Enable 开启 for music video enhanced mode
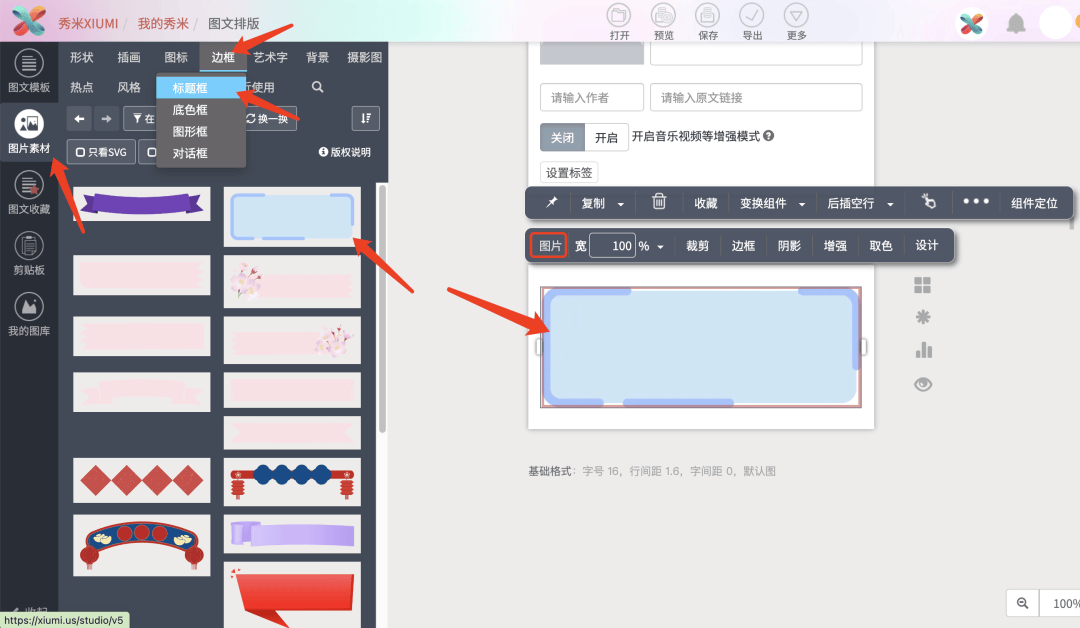 pos(607,136)
